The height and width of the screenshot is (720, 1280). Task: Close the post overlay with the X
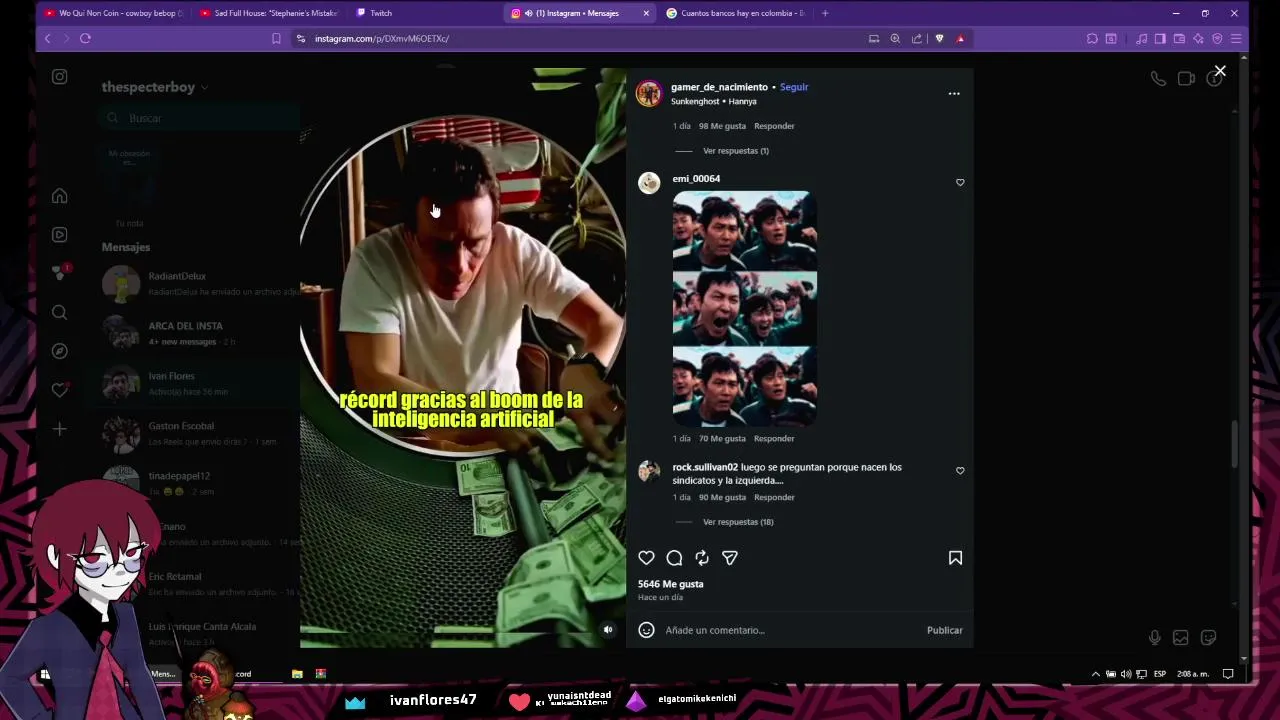point(1220,71)
